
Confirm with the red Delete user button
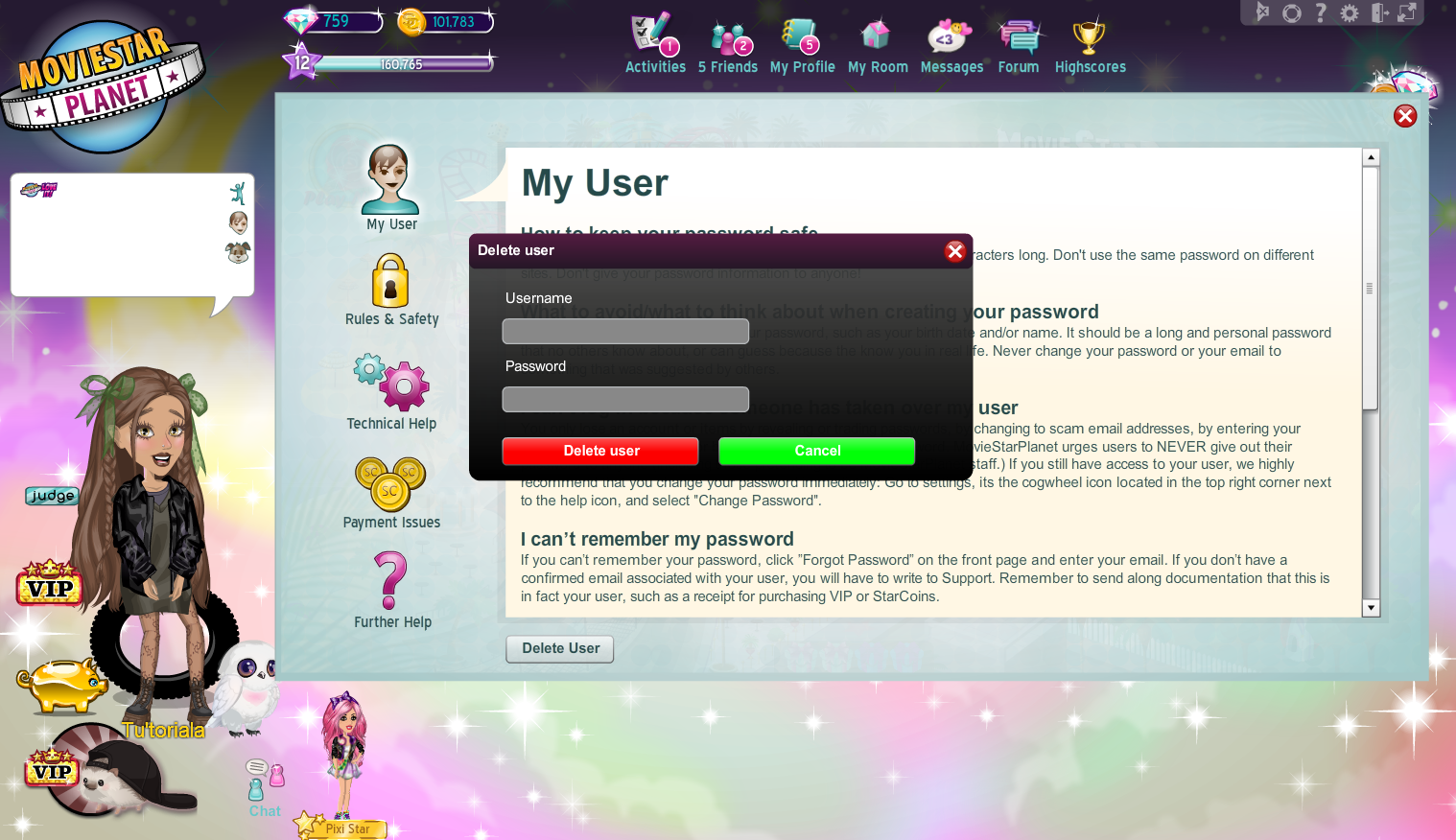click(600, 451)
